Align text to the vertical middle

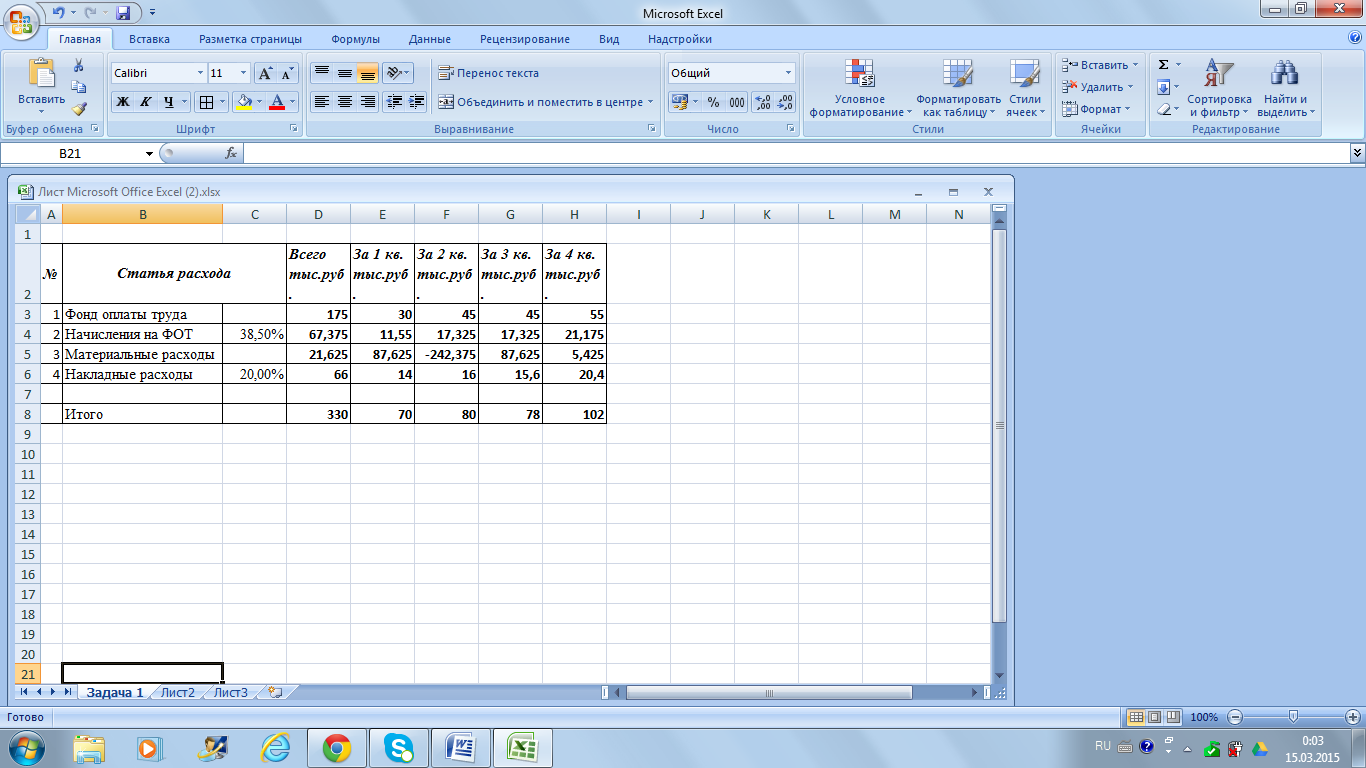[x=345, y=73]
